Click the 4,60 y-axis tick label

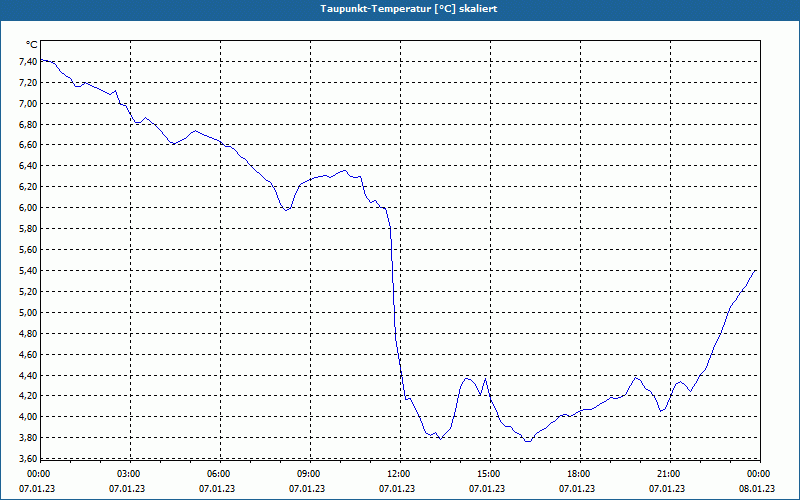pos(29,355)
